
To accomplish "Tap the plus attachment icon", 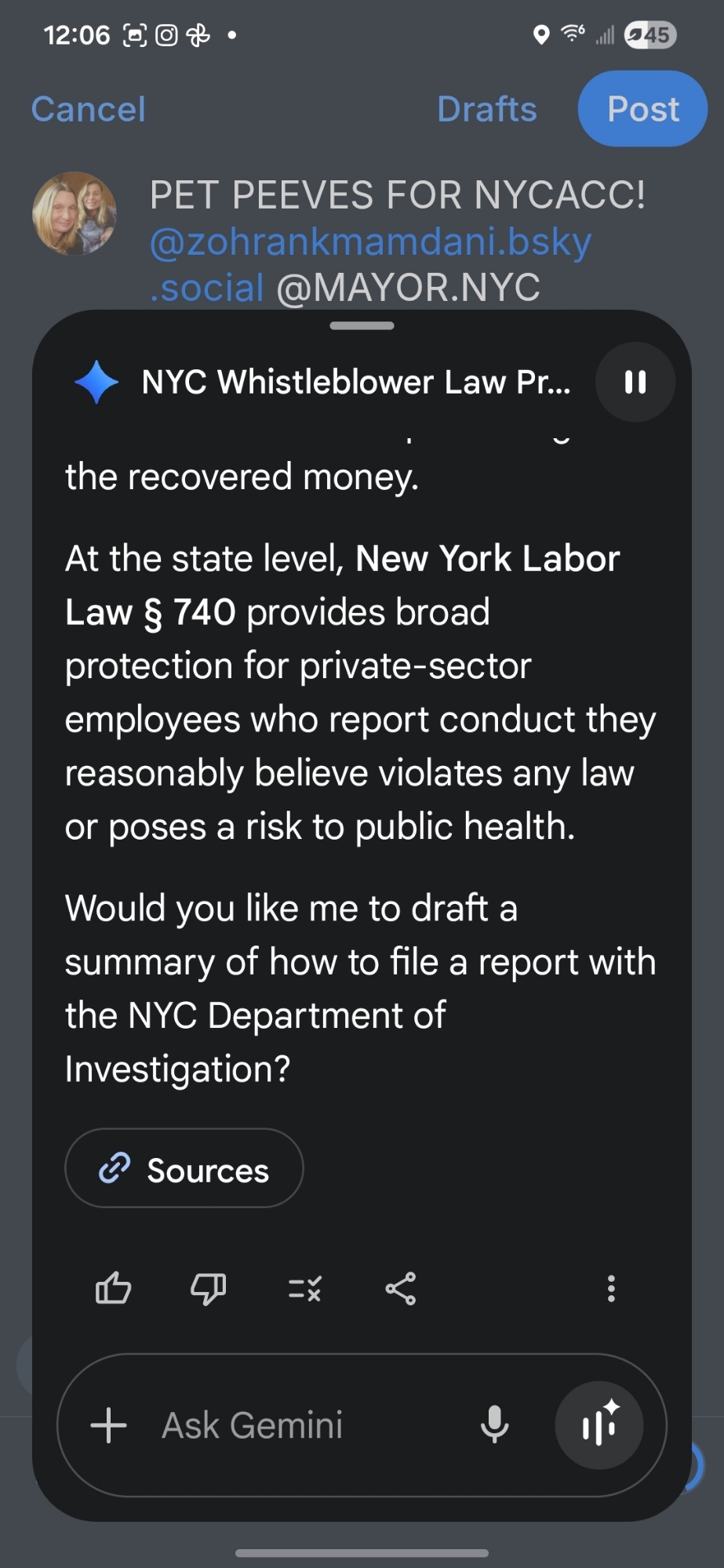I will click(109, 1425).
